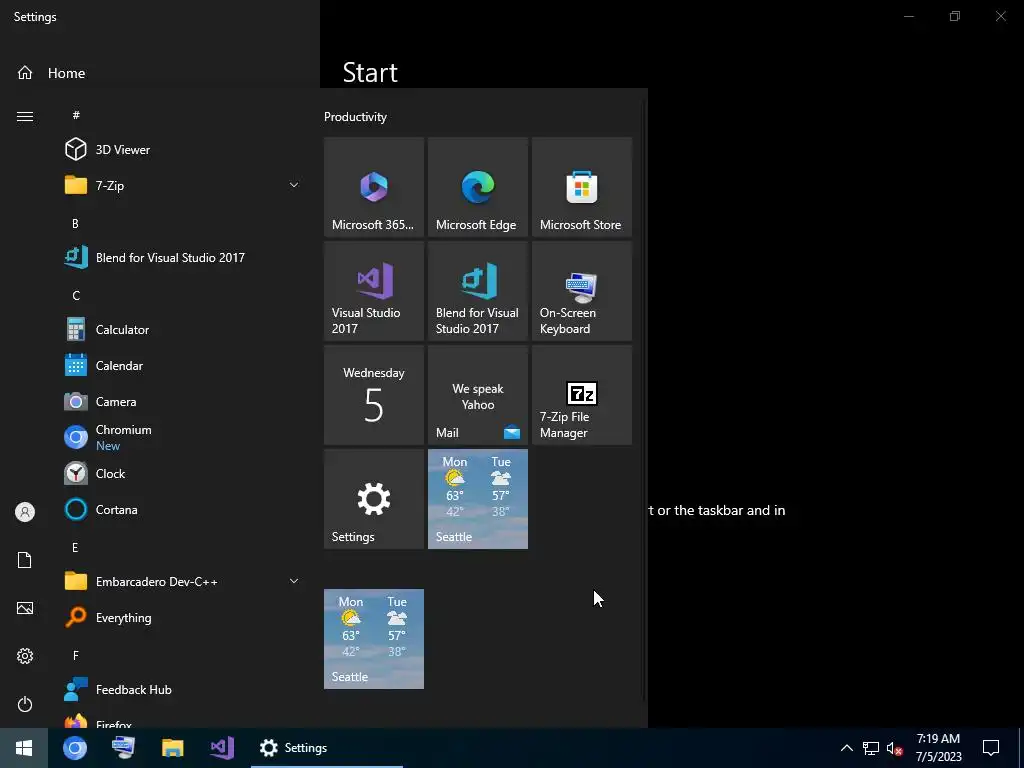
Task: Open the On-Screen Keyboard taskbar icon
Action: [x=123, y=748]
